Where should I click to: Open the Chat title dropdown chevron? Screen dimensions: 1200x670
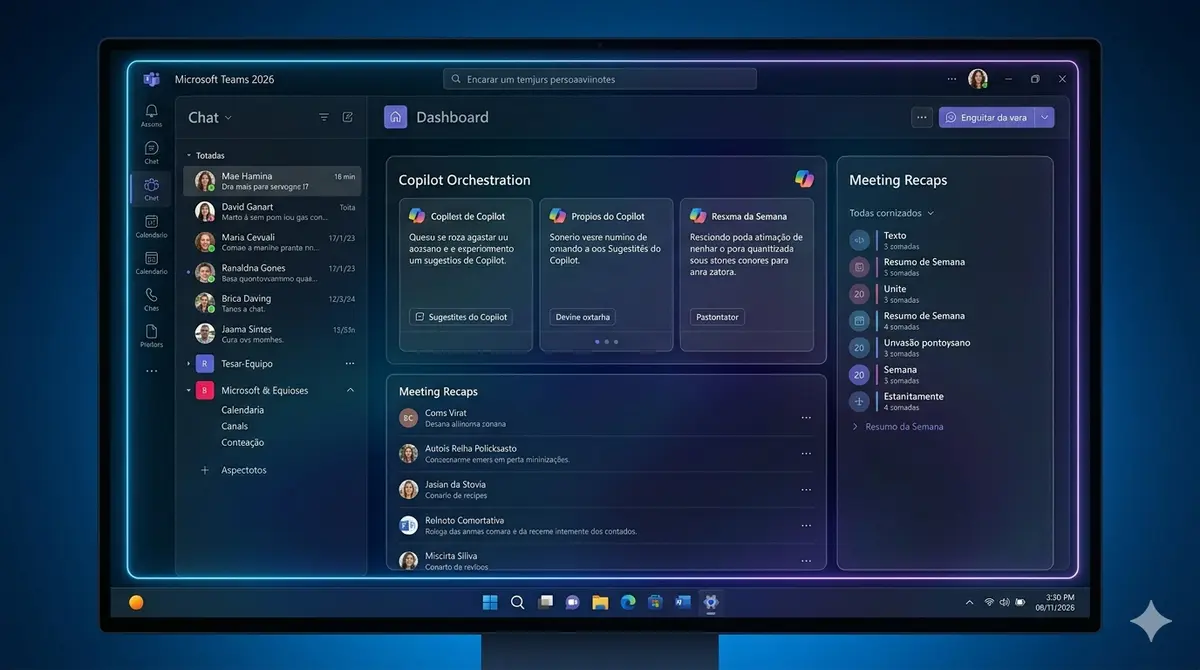[228, 118]
